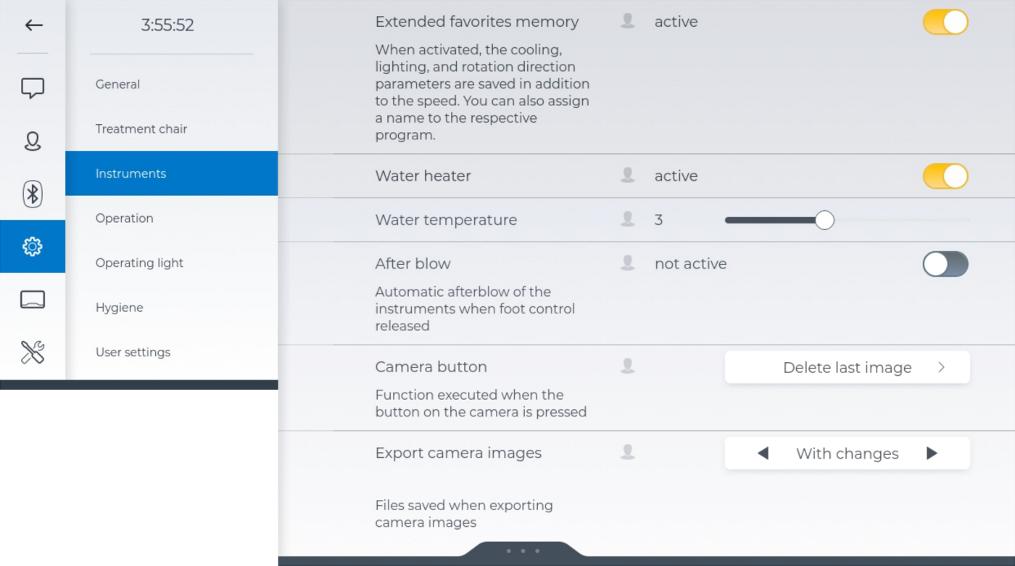Select Treatment chair in the menu

pyautogui.click(x=141, y=129)
